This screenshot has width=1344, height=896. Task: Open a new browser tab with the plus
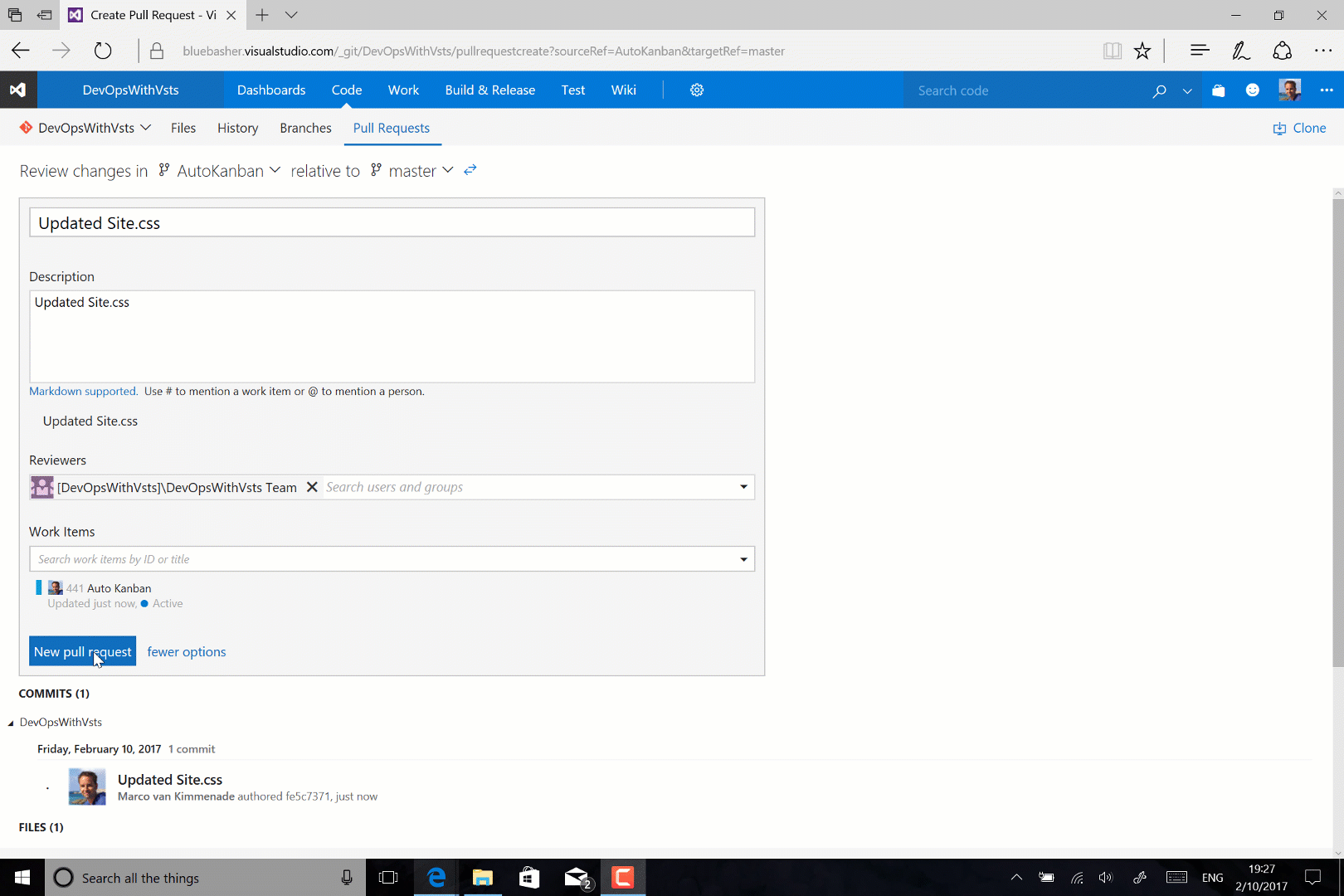coord(262,15)
